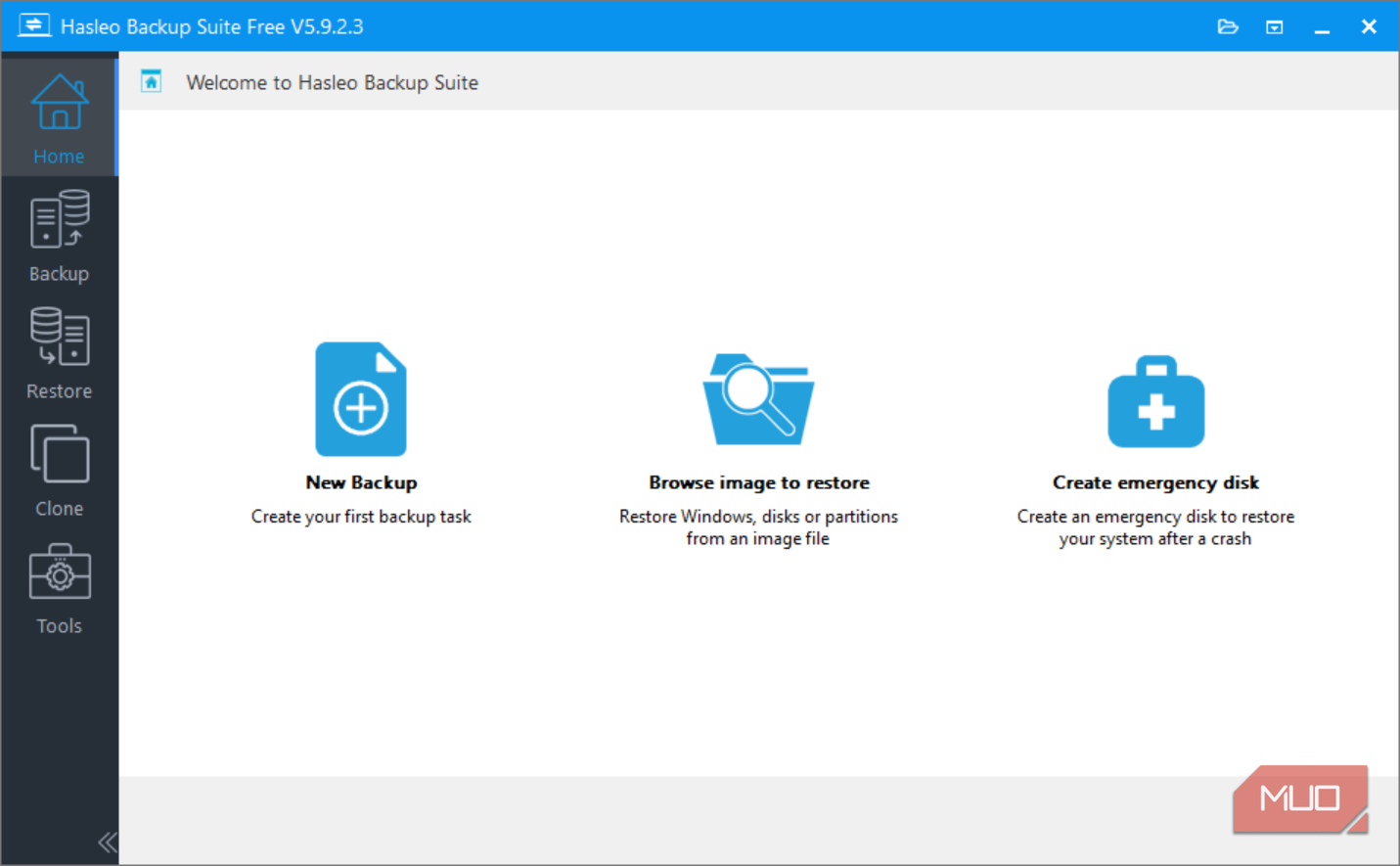Go to the Backup sidebar section
1400x866 pixels.
point(59,236)
